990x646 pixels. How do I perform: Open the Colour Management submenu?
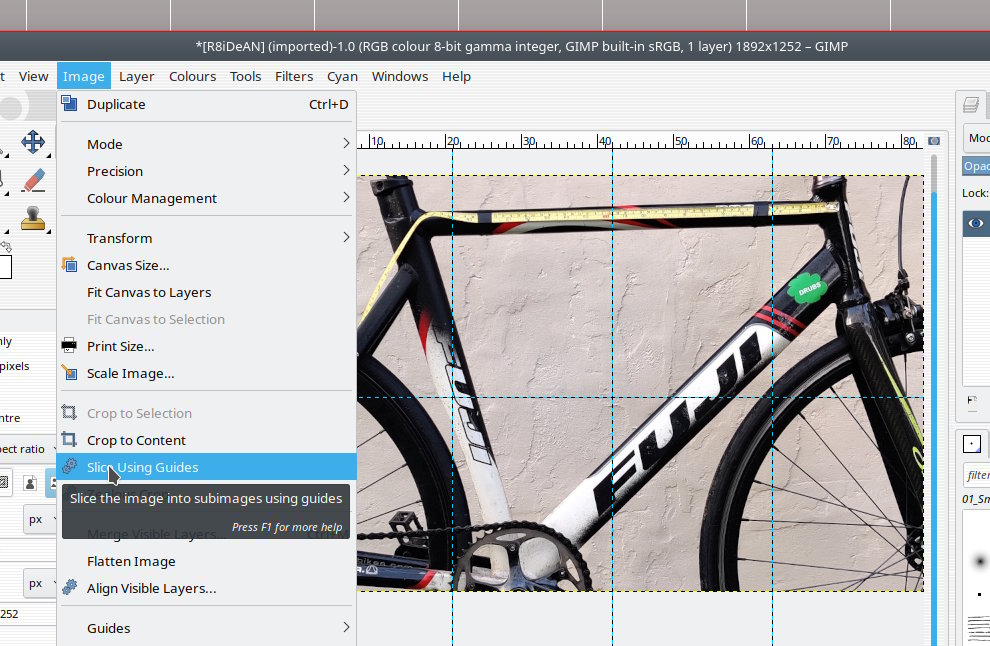(x=152, y=198)
